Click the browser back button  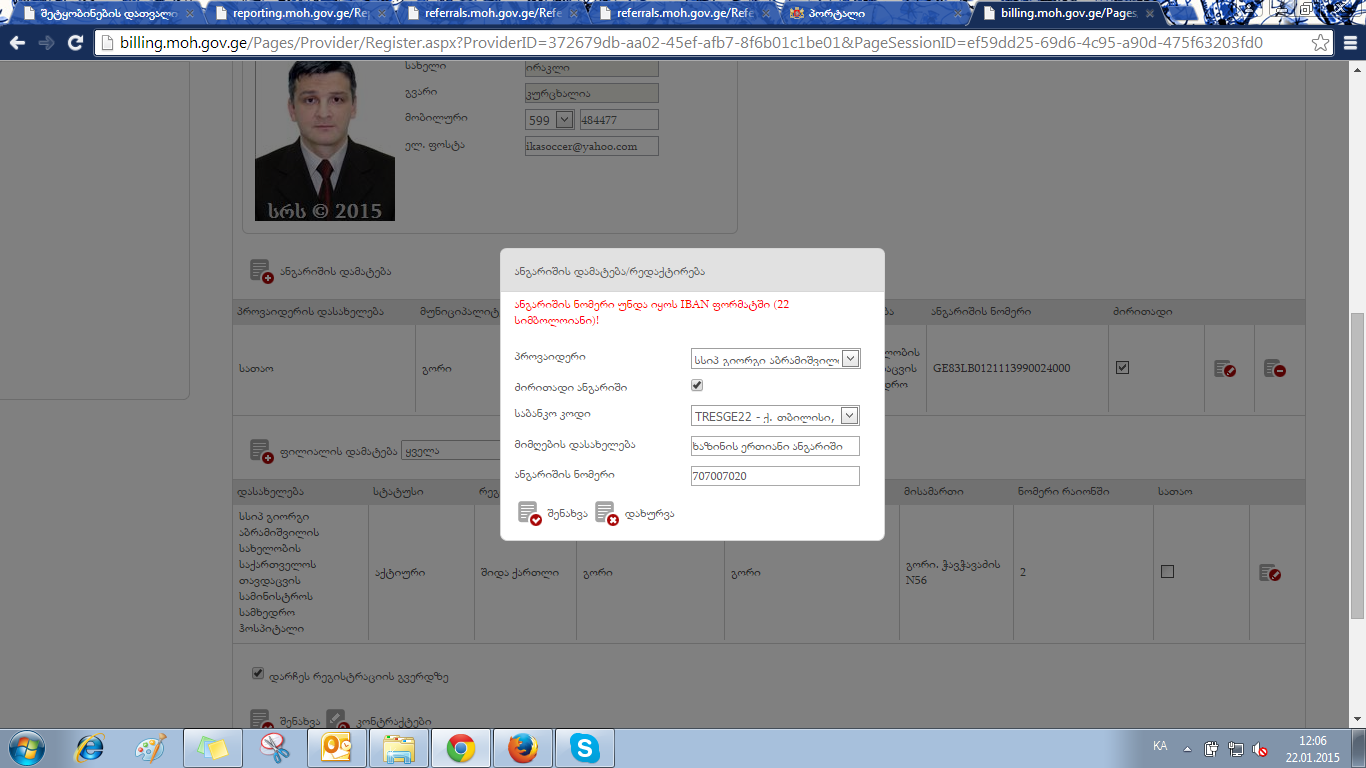tap(17, 43)
